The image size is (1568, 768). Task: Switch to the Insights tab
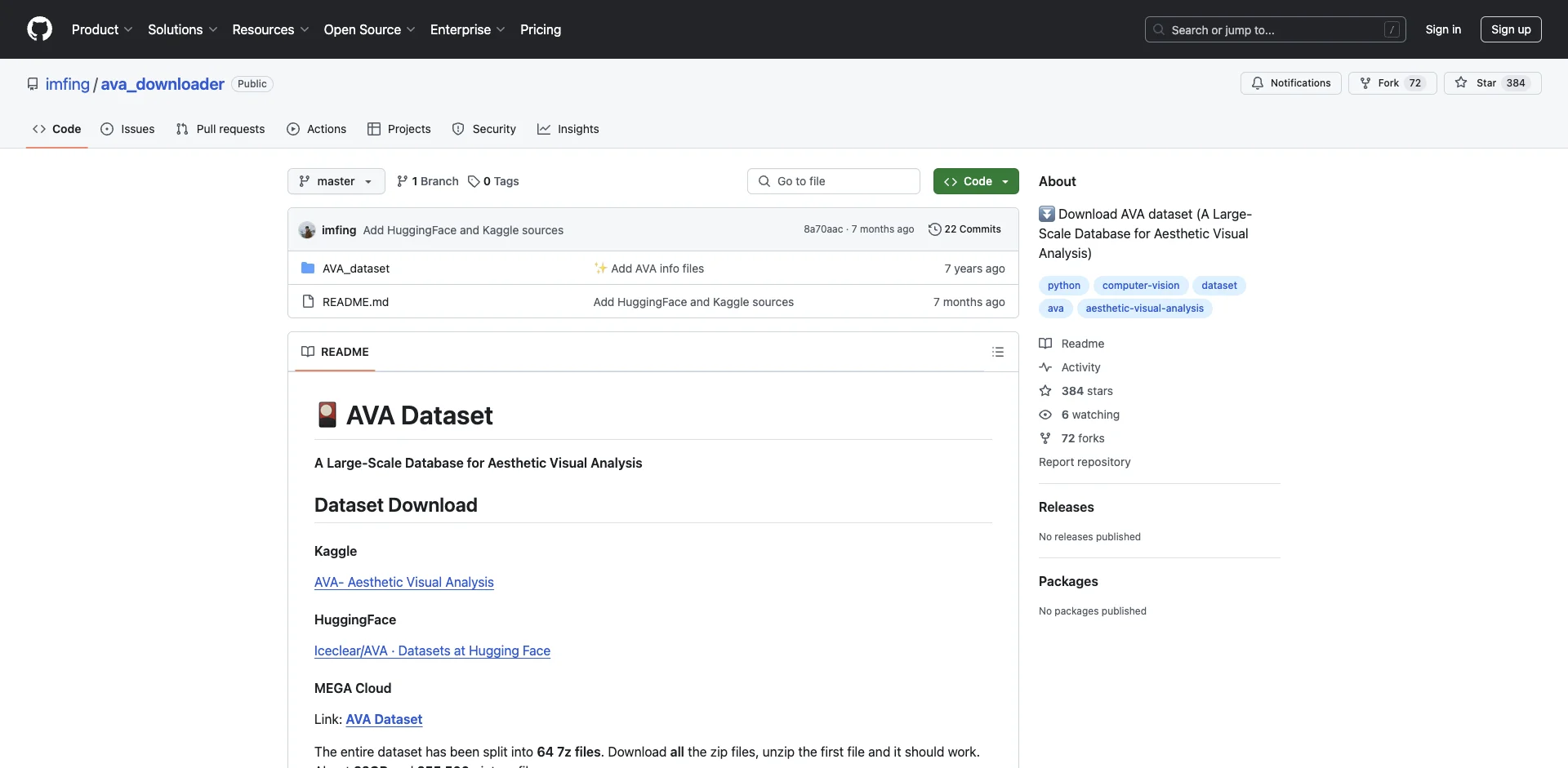point(568,129)
